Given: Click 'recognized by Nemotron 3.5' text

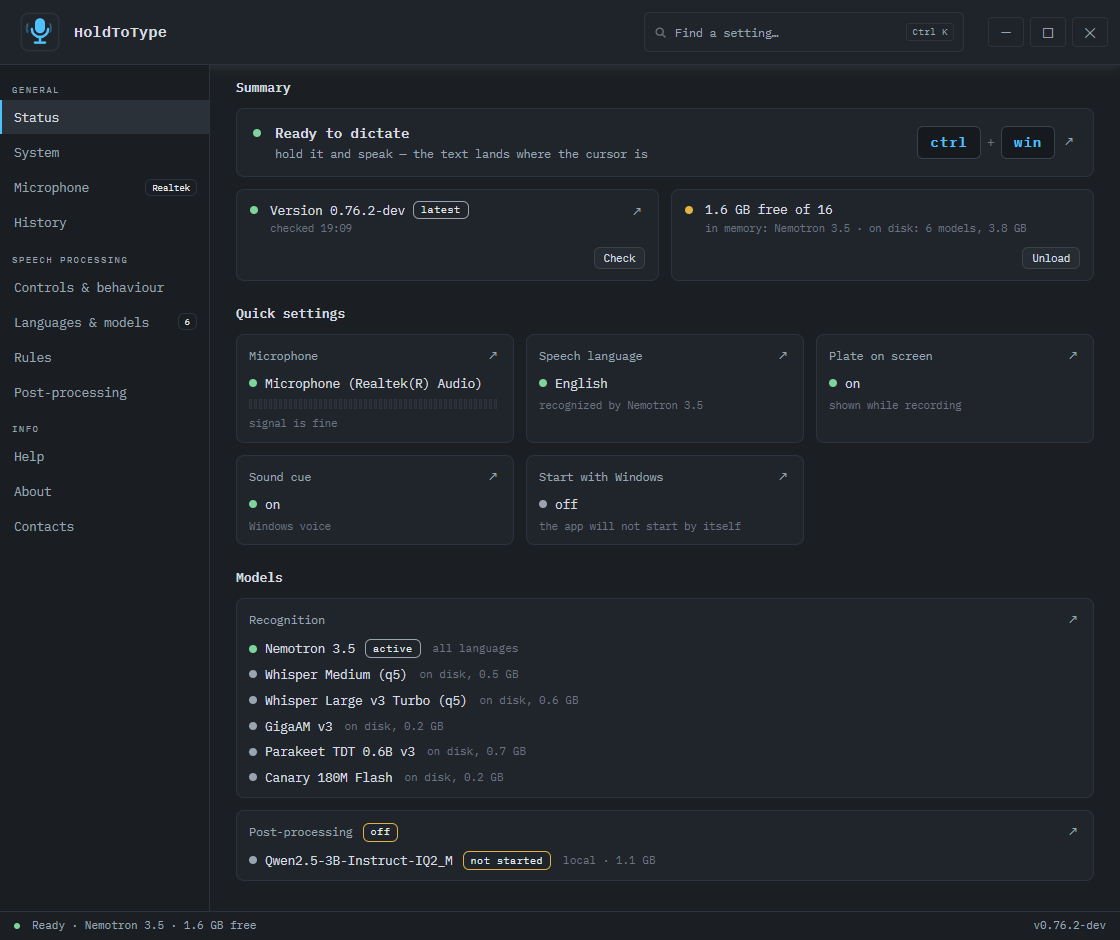Looking at the screenshot, I should (621, 405).
